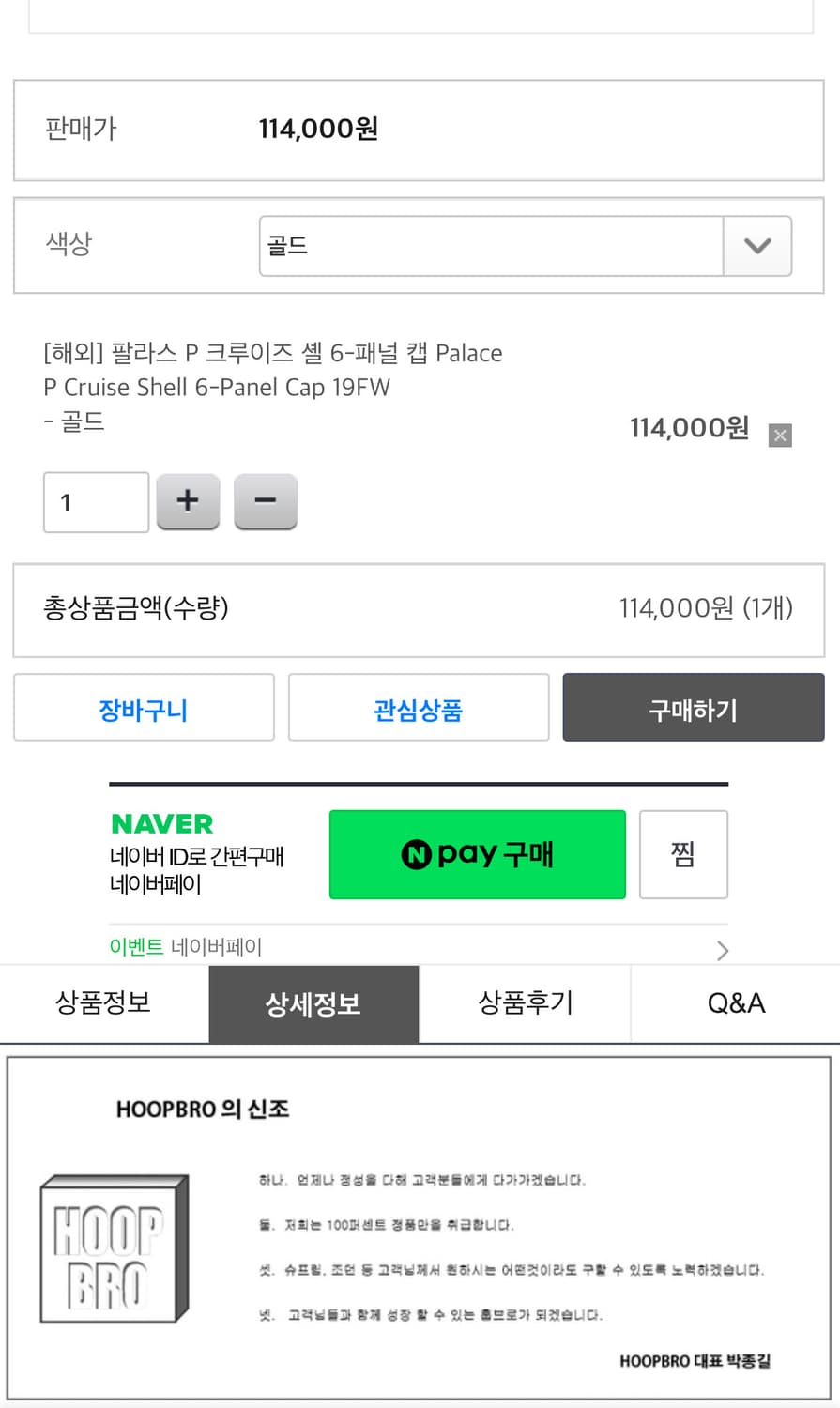This screenshot has height=1408, width=840.
Task: Click the 찜 wishlist button
Action: click(683, 854)
